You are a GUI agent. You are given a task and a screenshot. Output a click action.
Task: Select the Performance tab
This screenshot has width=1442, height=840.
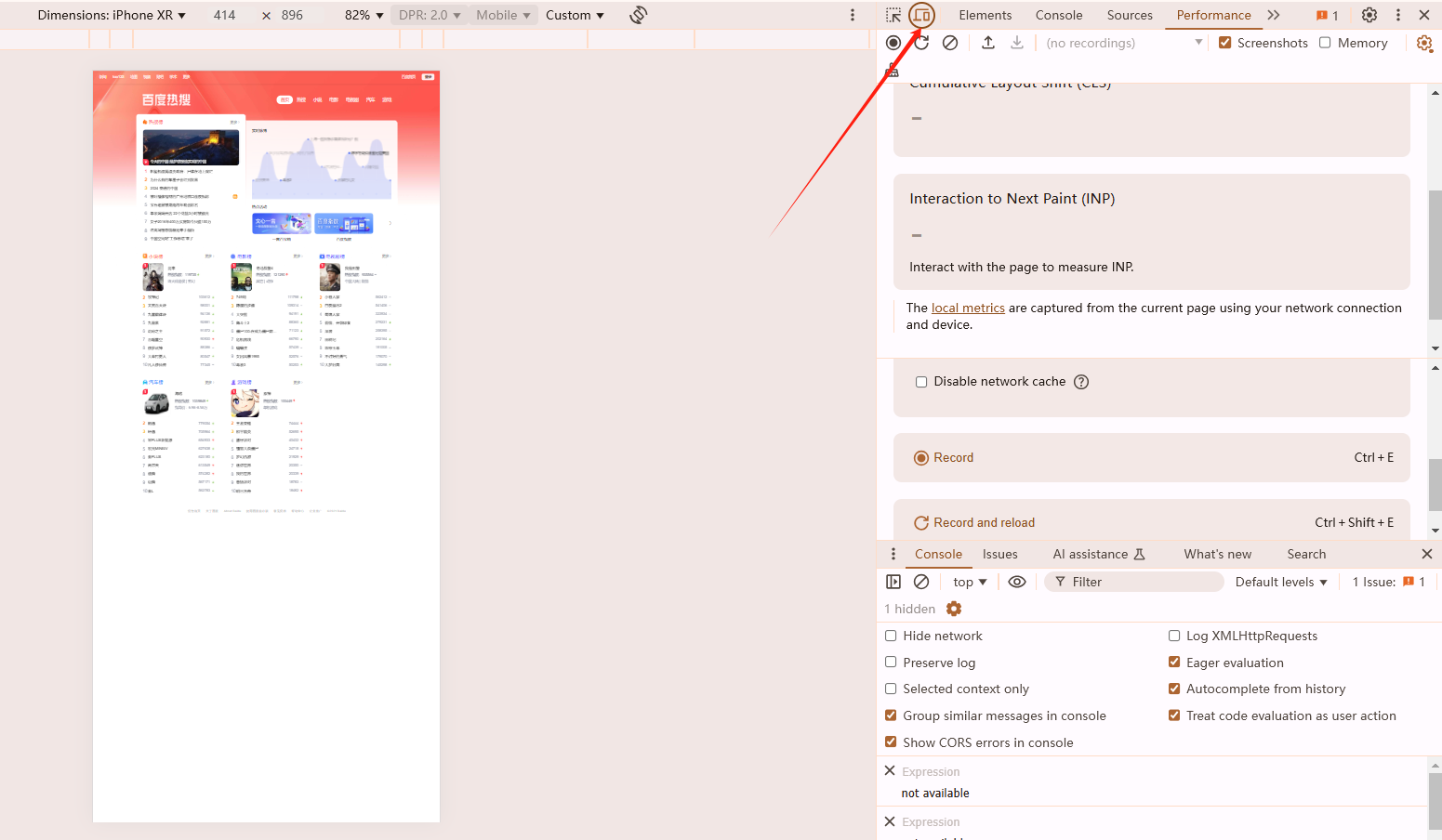[x=1213, y=15]
